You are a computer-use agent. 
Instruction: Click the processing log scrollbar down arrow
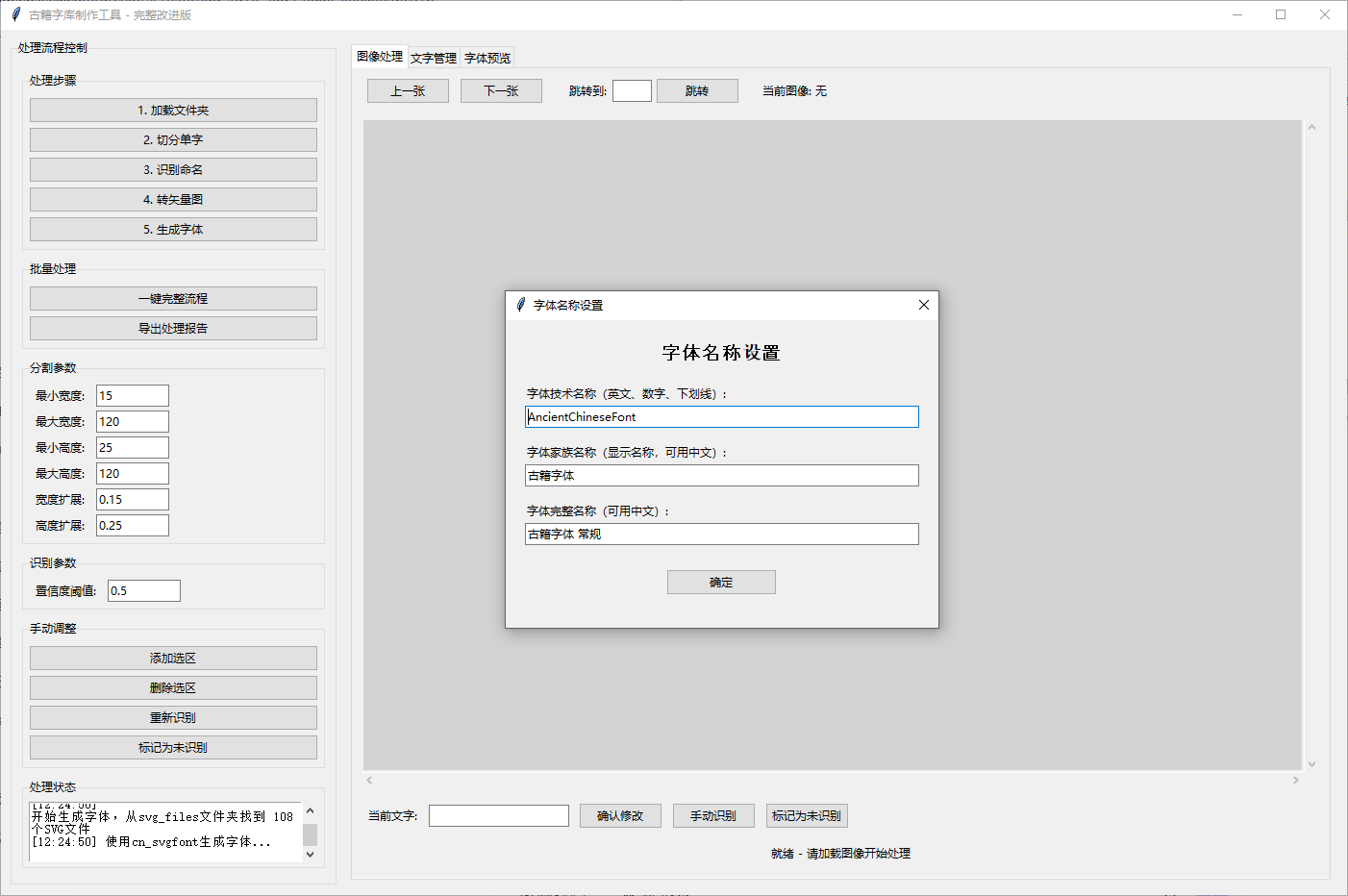click(310, 853)
